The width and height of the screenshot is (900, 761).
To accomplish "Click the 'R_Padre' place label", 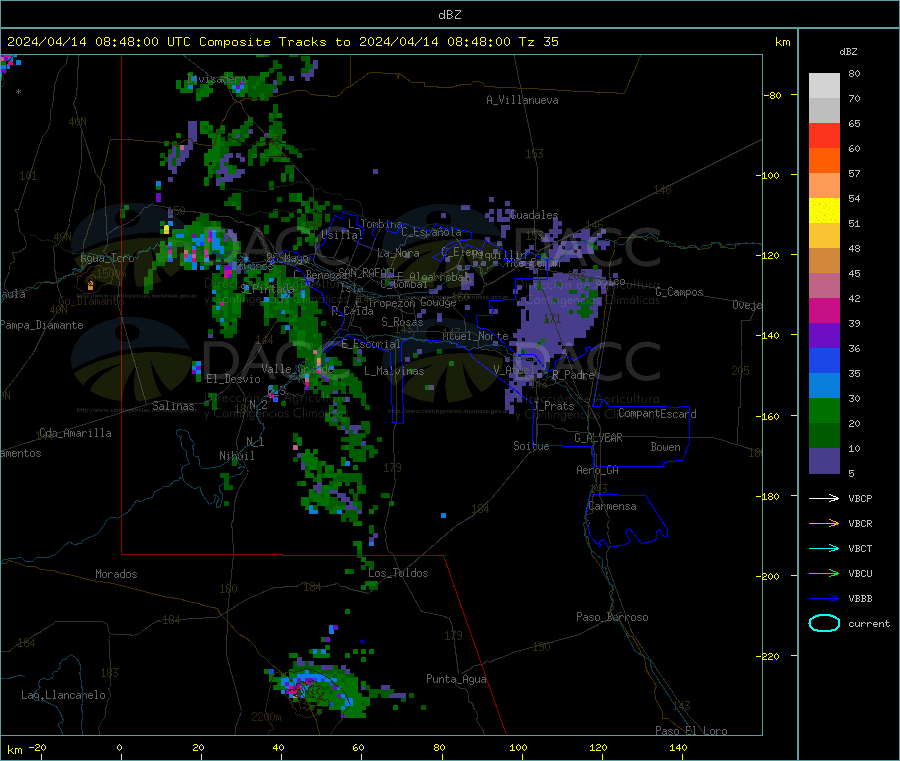I will tap(573, 375).
